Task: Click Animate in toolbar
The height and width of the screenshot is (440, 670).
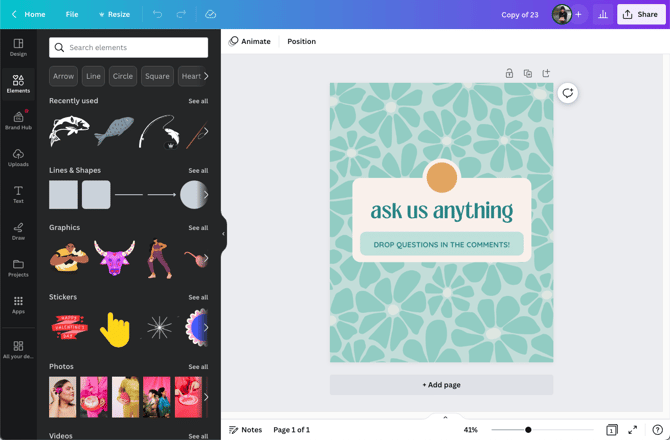Action: [x=250, y=41]
